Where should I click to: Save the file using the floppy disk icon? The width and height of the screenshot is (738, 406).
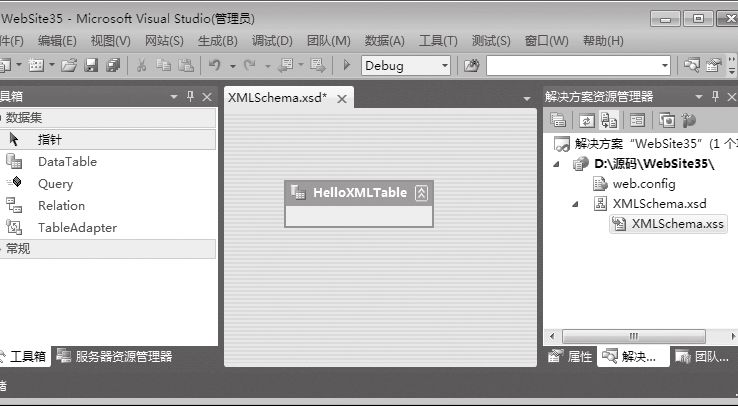[x=91, y=65]
